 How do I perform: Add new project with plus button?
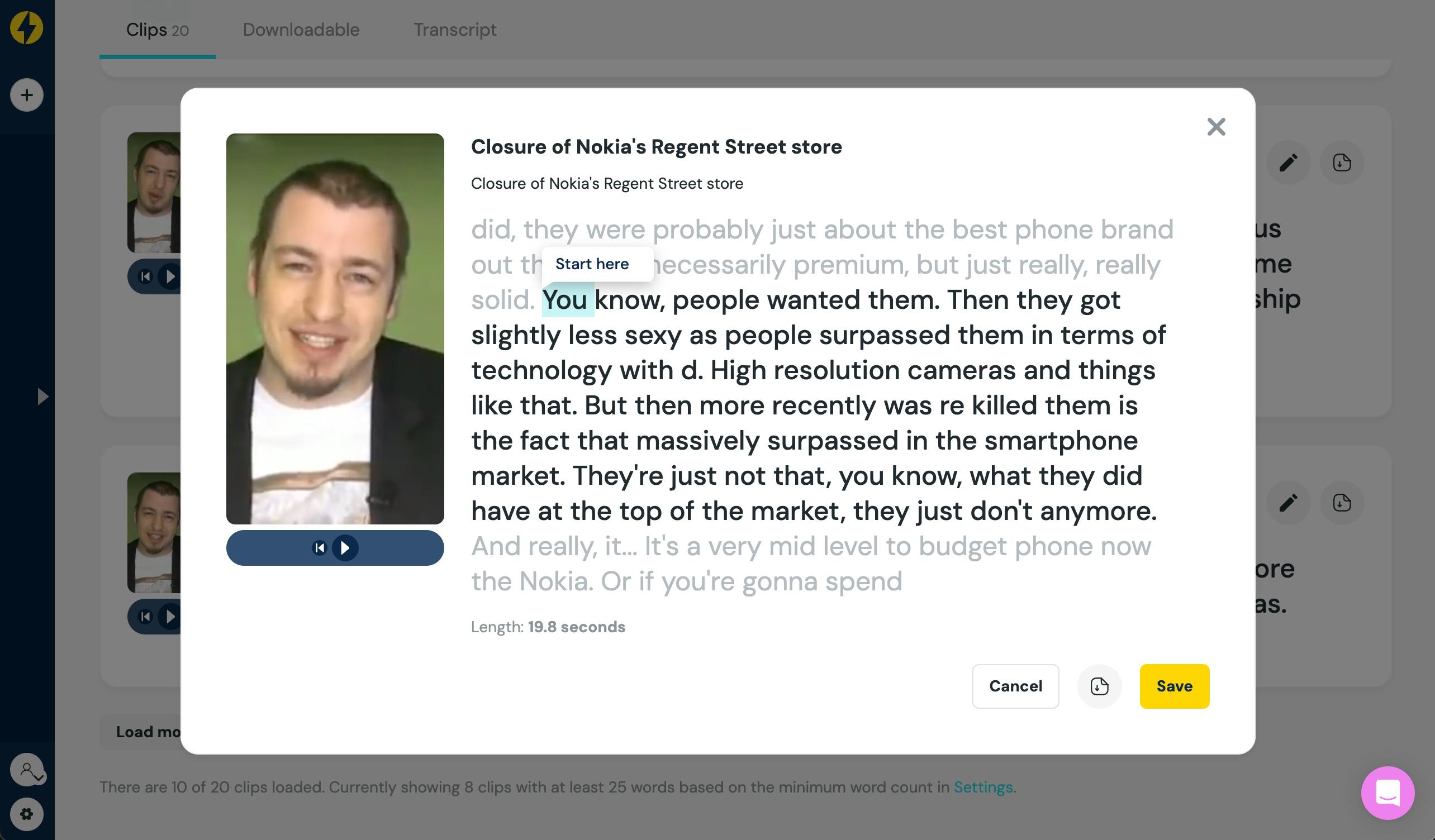26,94
